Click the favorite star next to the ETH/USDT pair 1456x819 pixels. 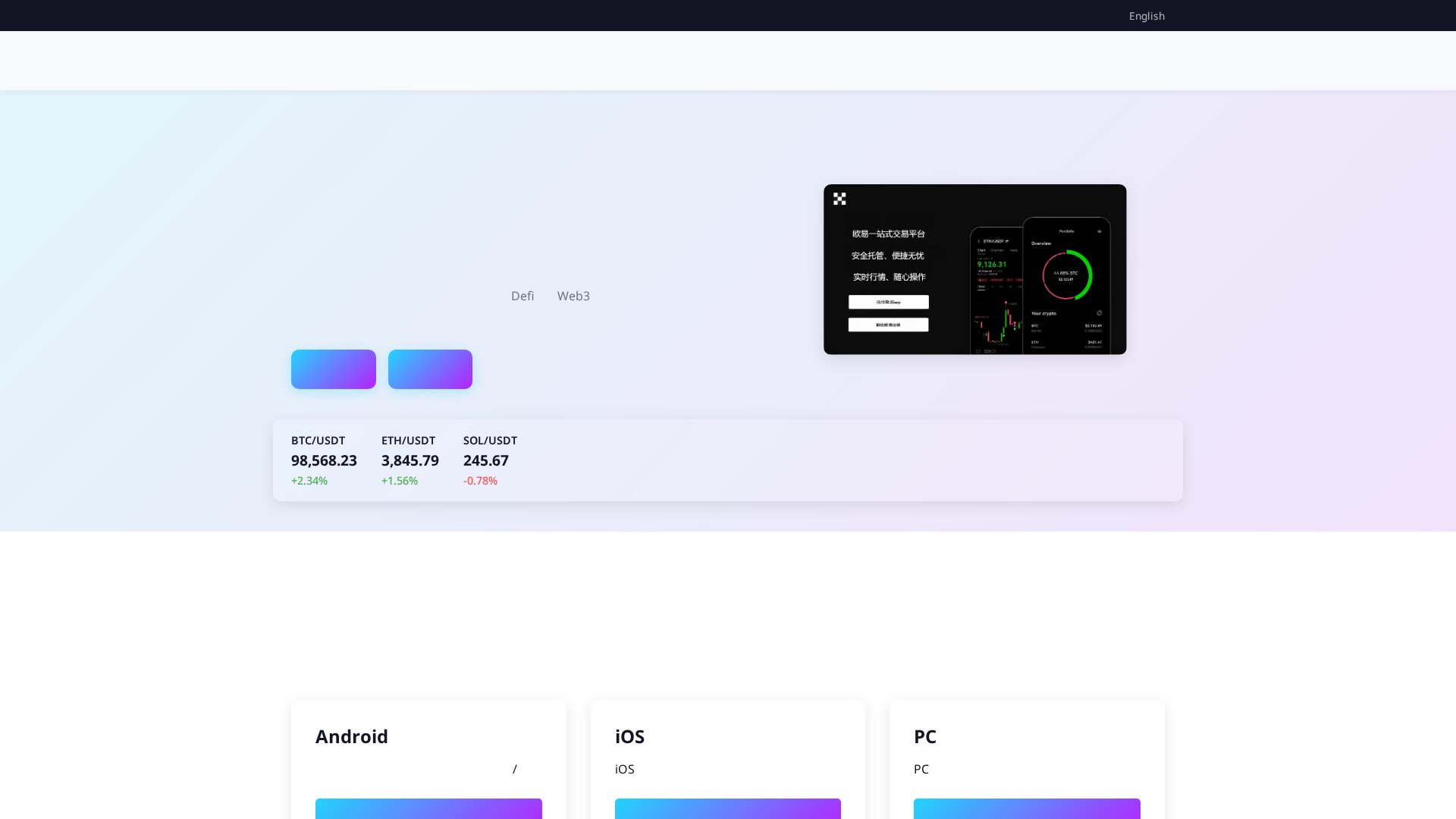point(1007,240)
